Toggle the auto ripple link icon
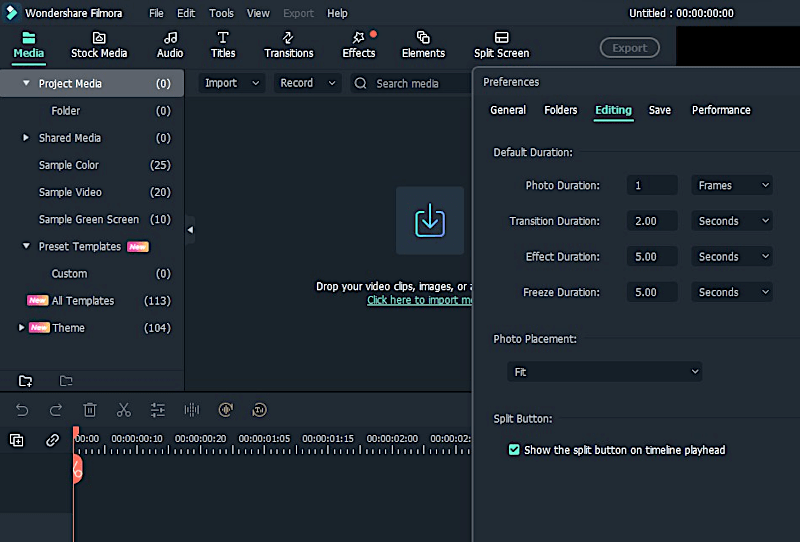Image resolution: width=800 pixels, height=542 pixels. pos(52,440)
